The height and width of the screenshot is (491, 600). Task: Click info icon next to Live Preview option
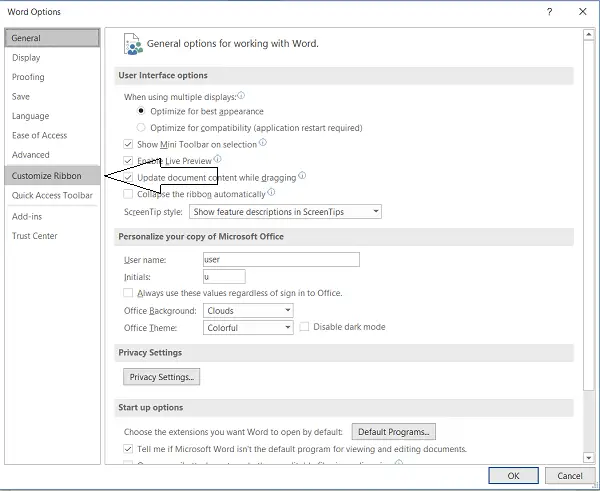coord(217,159)
